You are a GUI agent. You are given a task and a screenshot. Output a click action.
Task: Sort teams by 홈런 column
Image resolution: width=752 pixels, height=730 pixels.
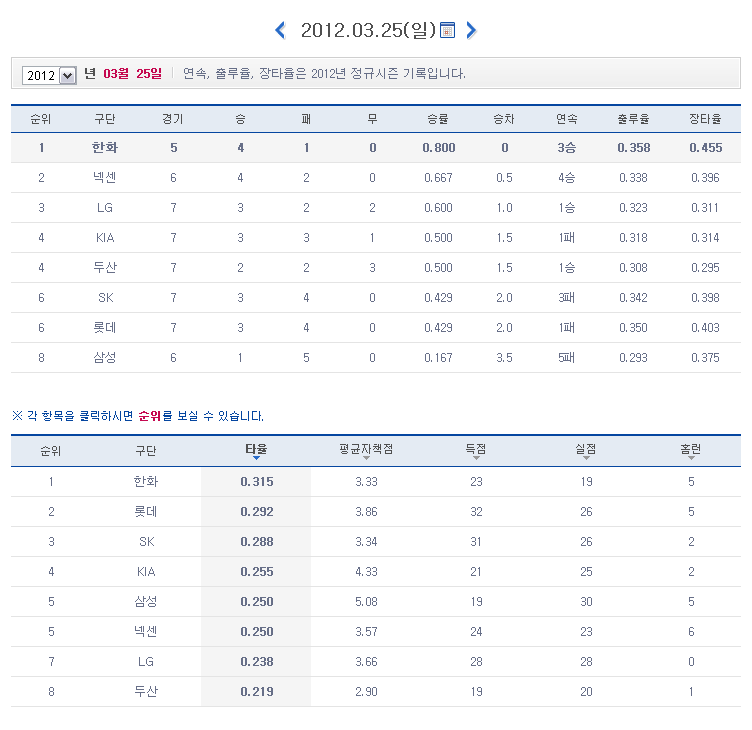pyautogui.click(x=690, y=449)
